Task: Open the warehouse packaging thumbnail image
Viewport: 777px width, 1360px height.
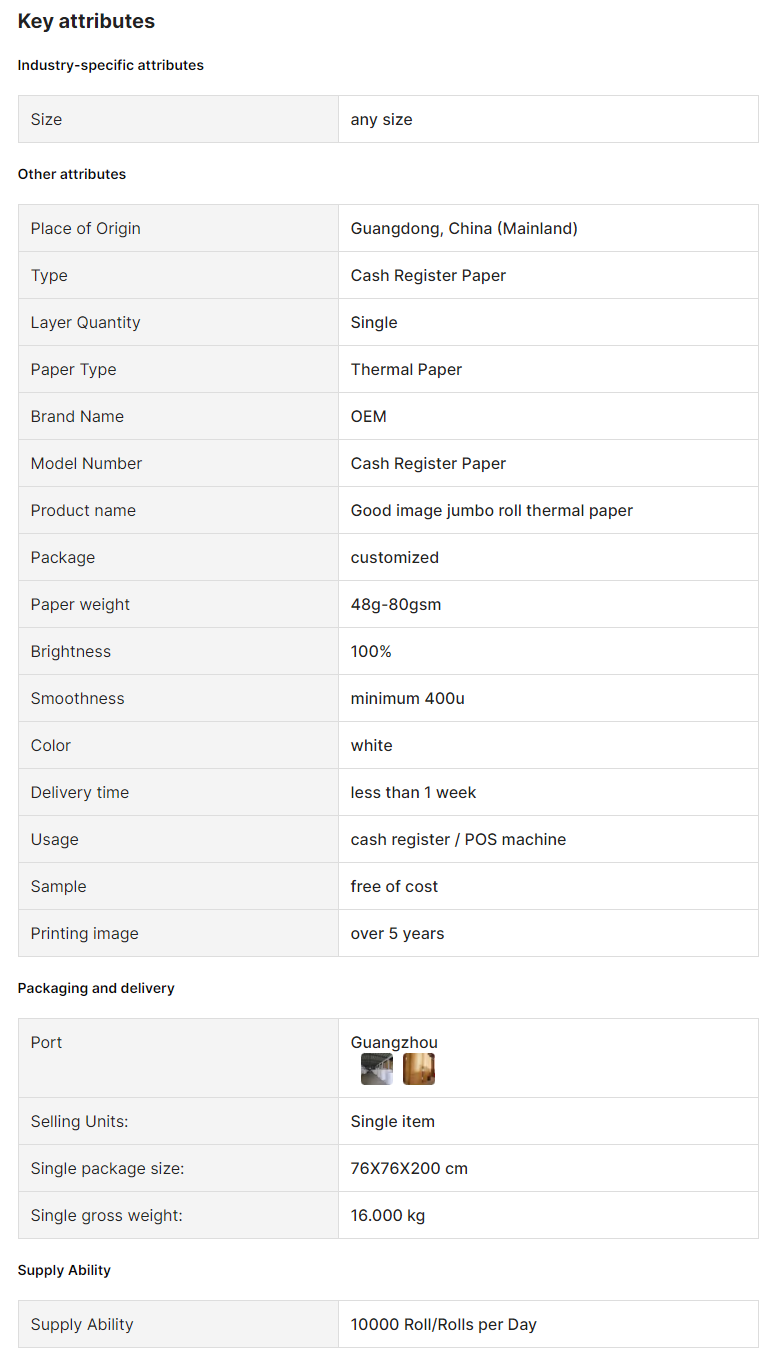Action: point(377,1069)
